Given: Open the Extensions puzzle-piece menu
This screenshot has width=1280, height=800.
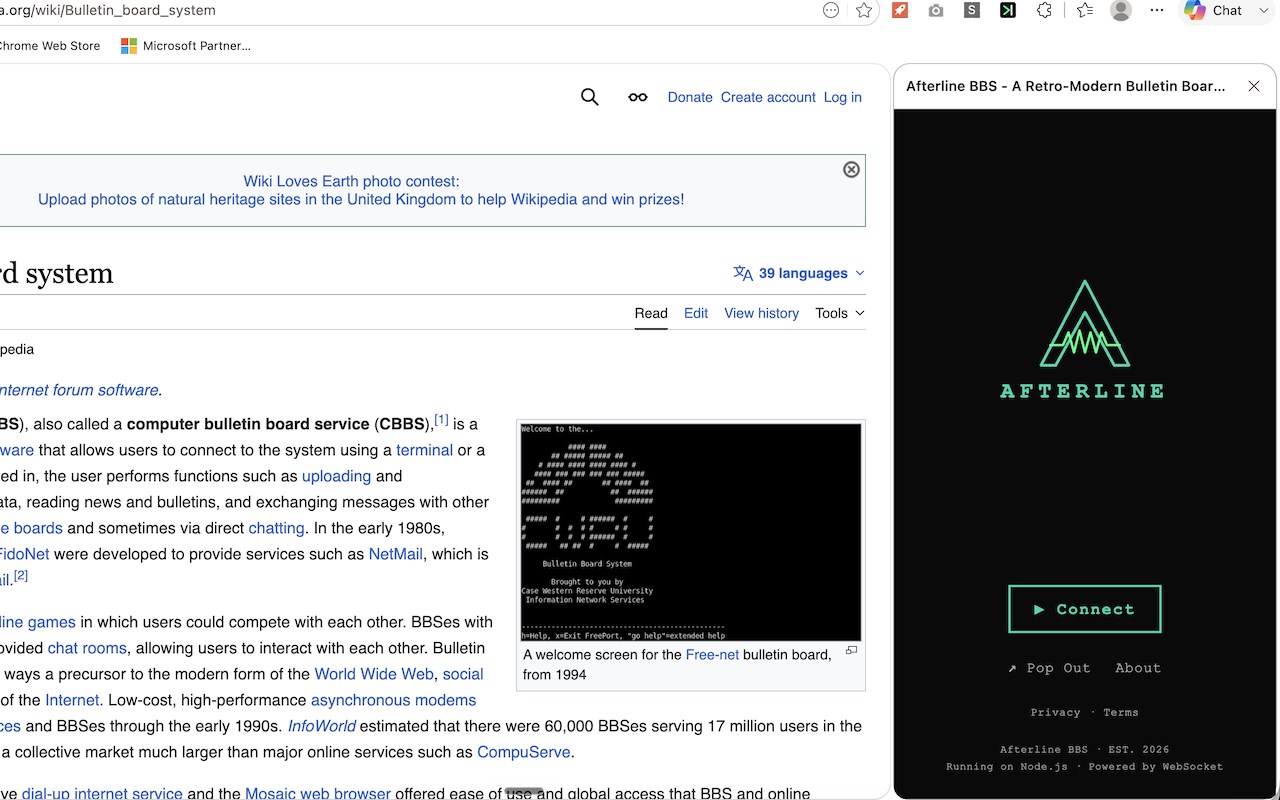Looking at the screenshot, I should [1044, 10].
